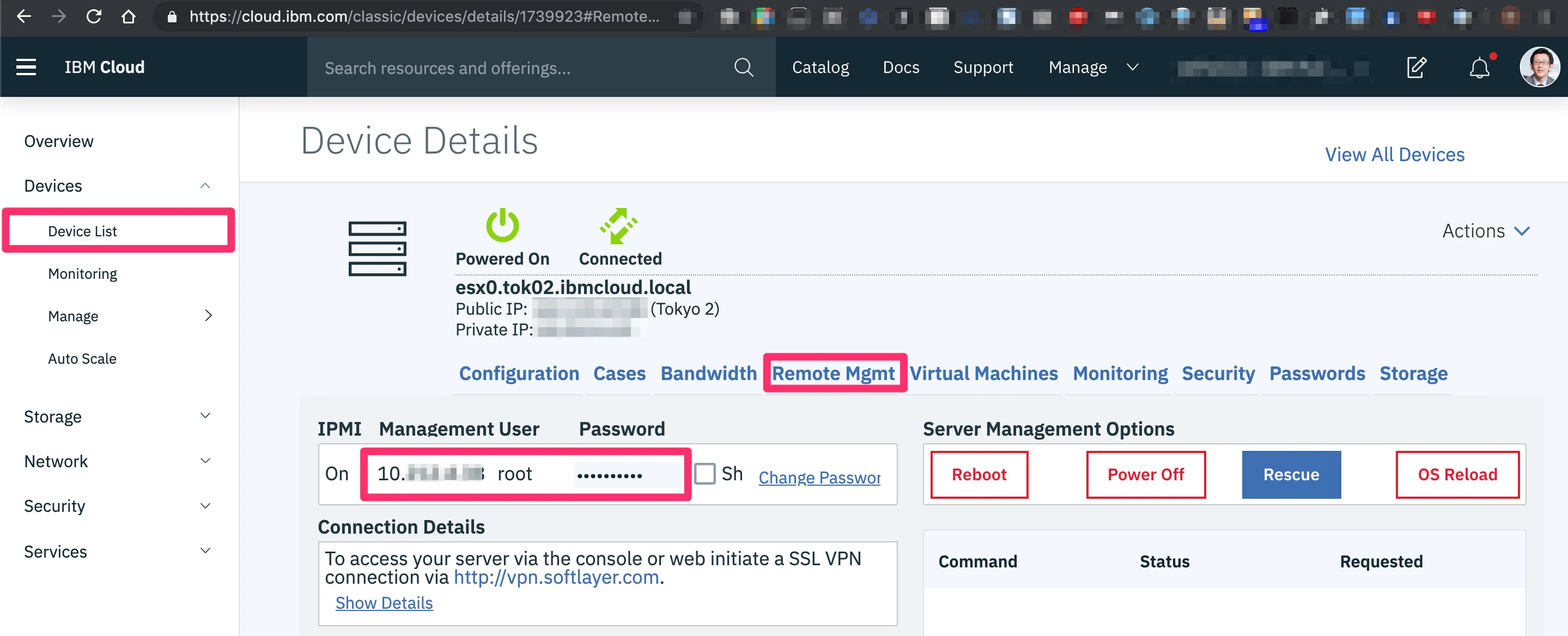Expand the Storage section in sidebar
This screenshot has height=636, width=1568.
(x=118, y=417)
